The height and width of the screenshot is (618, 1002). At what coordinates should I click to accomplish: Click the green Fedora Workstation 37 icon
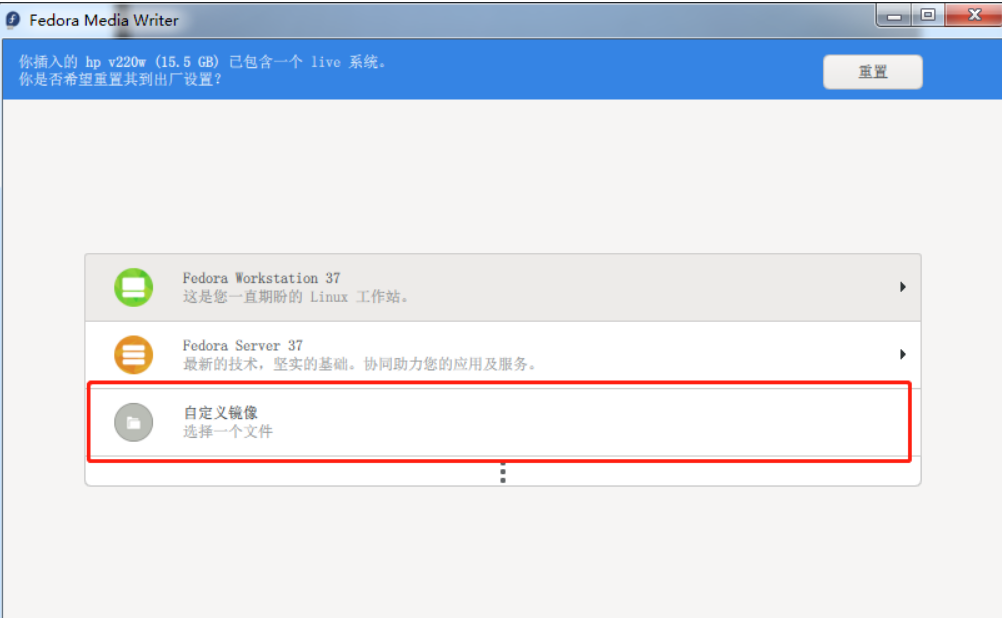click(x=134, y=288)
